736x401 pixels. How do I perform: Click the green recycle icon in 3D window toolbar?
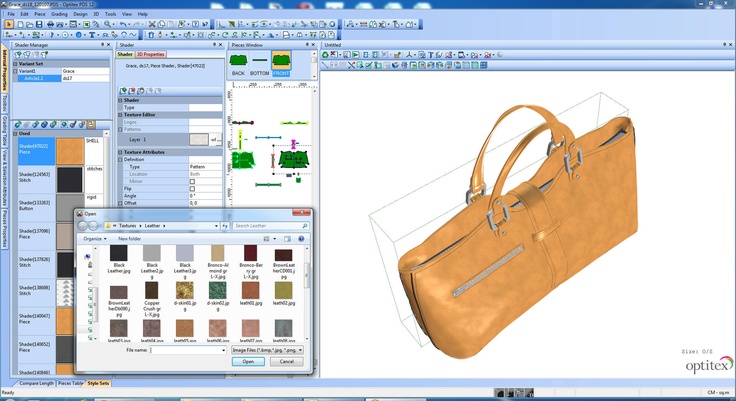click(325, 55)
